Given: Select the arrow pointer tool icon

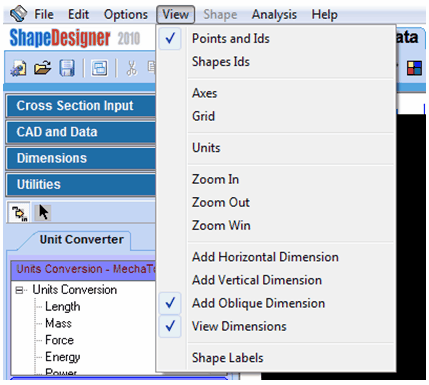Looking at the screenshot, I should (43, 212).
